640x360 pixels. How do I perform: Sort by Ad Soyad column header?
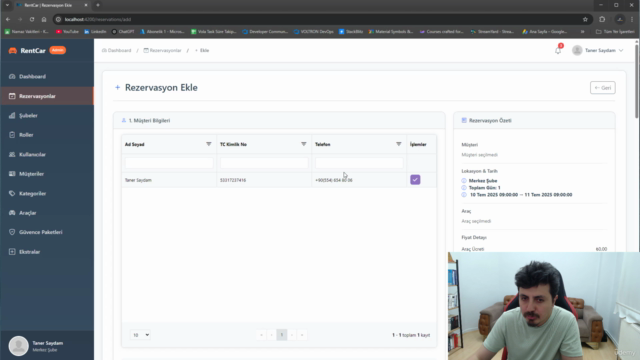coord(135,144)
